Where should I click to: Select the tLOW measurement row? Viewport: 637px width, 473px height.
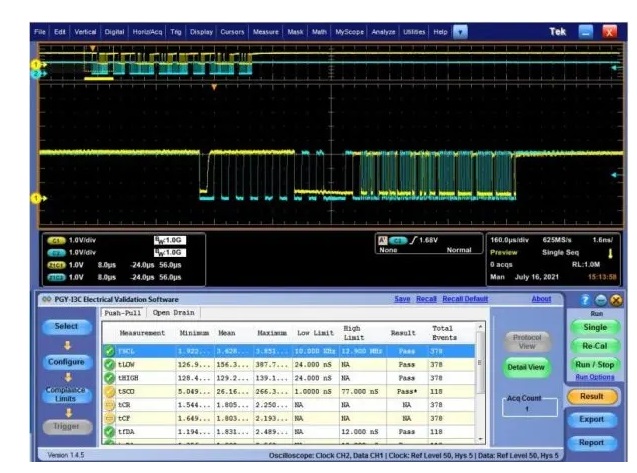click(x=288, y=365)
